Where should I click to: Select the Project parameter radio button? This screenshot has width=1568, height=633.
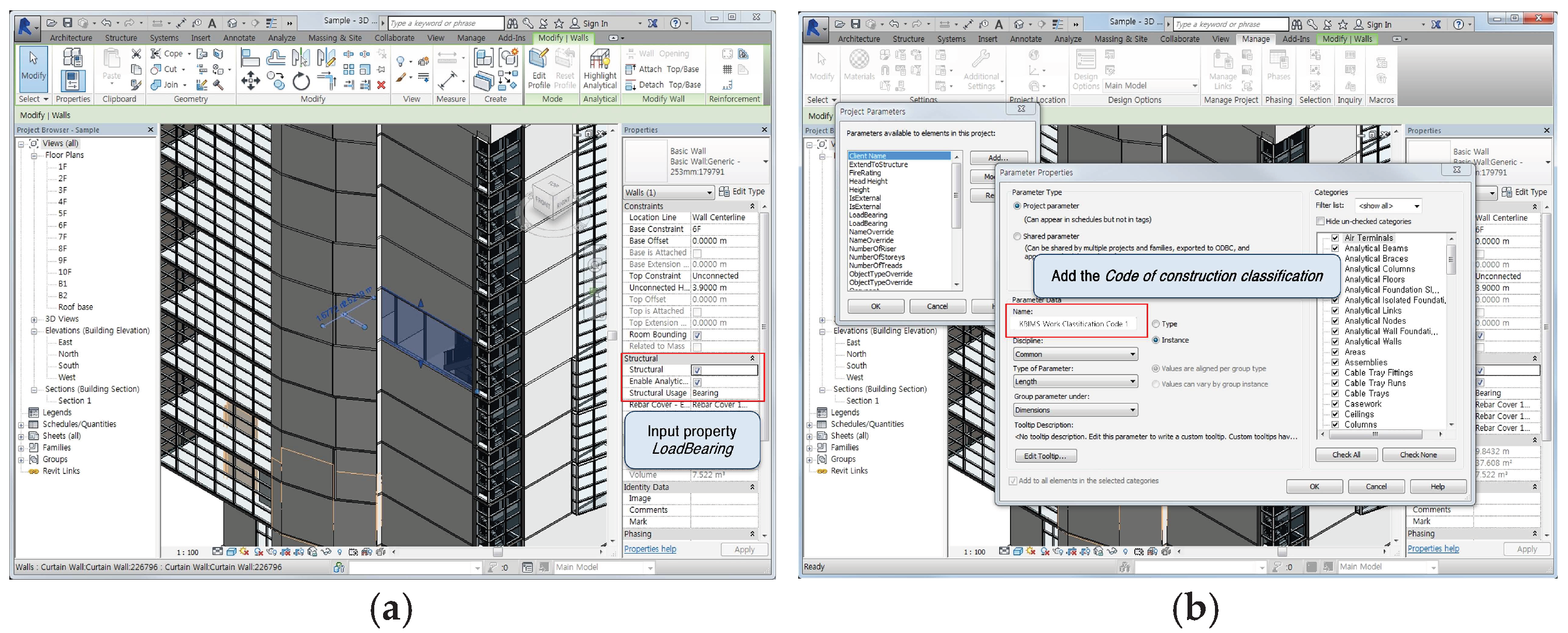pyautogui.click(x=1017, y=206)
